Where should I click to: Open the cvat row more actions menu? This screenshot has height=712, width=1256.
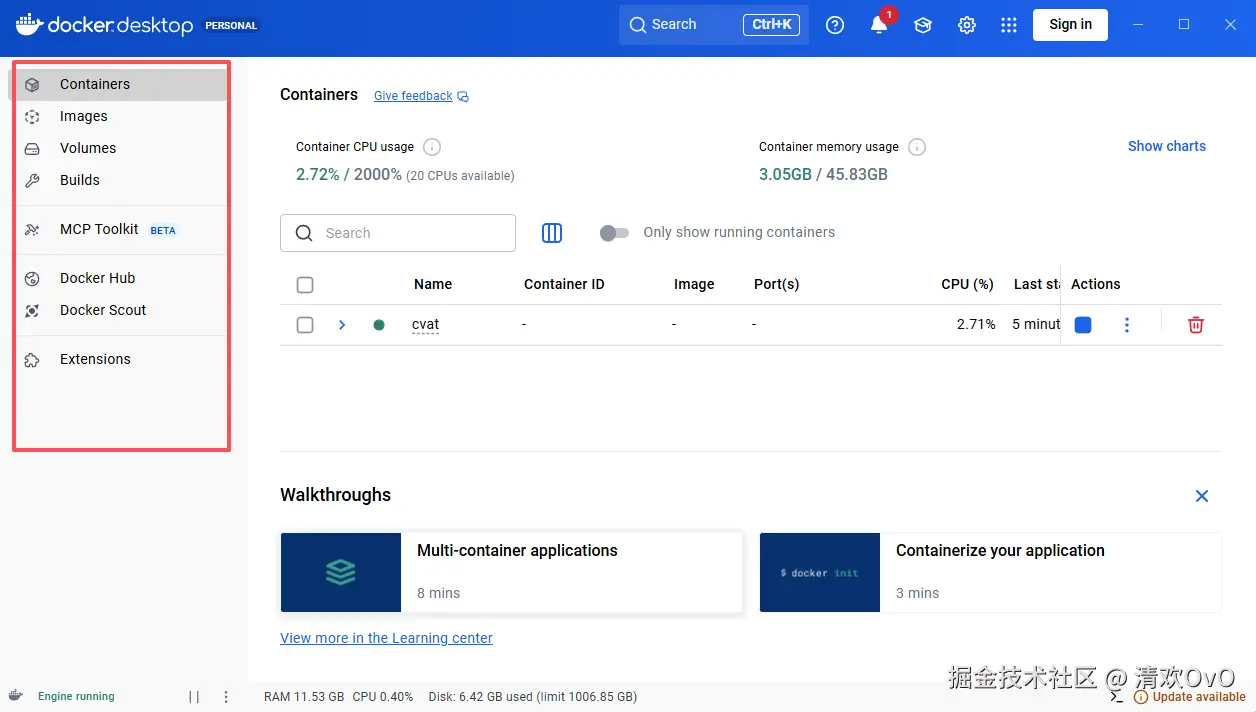pyautogui.click(x=1127, y=325)
